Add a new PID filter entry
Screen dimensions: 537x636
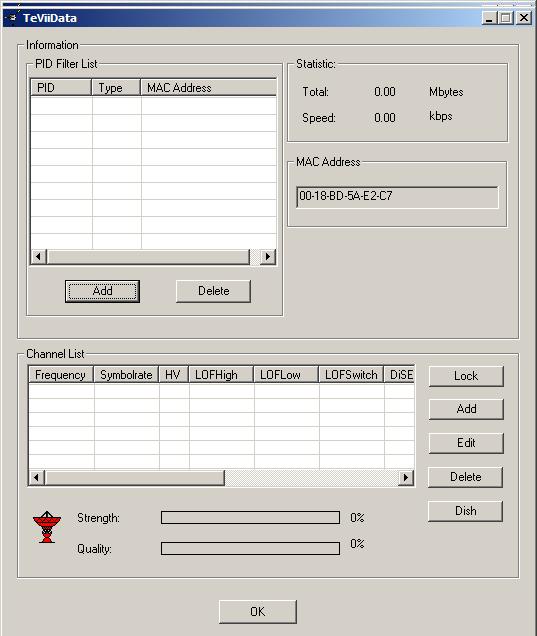point(102,291)
